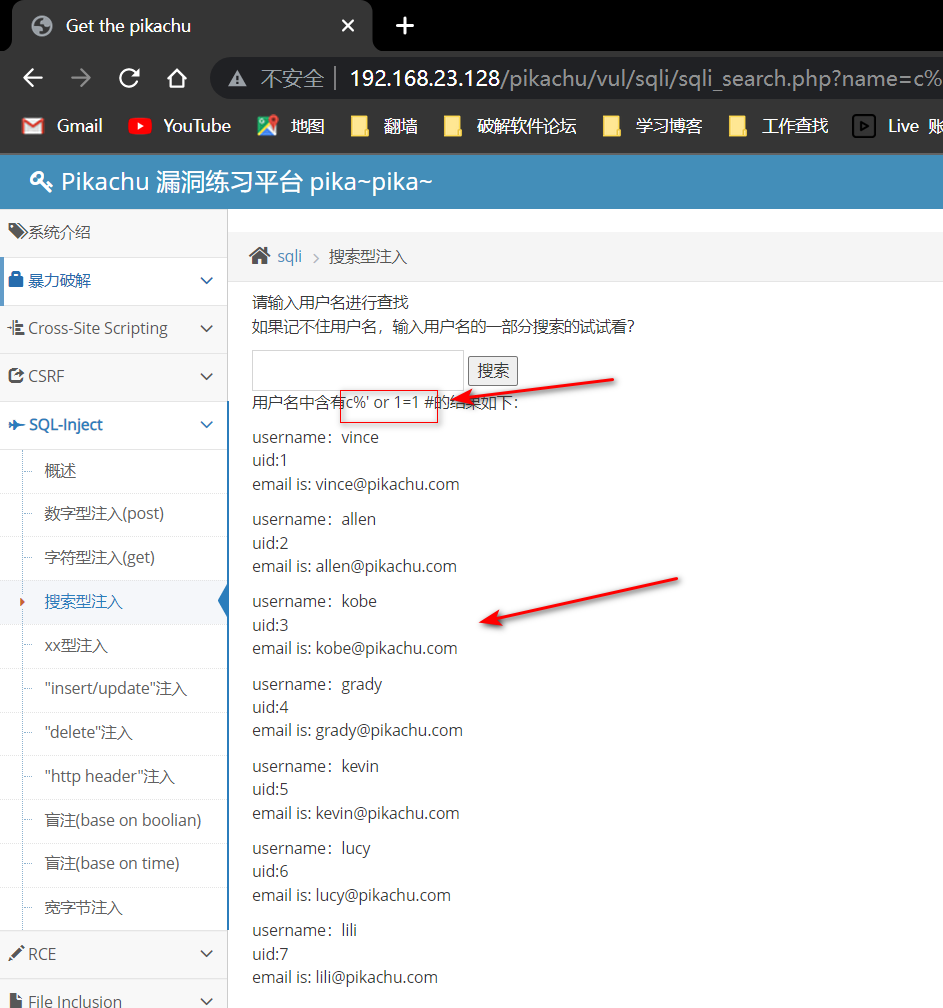Open the 翻墙 bookmark folder
943x1008 pixels.
pyautogui.click(x=385, y=126)
